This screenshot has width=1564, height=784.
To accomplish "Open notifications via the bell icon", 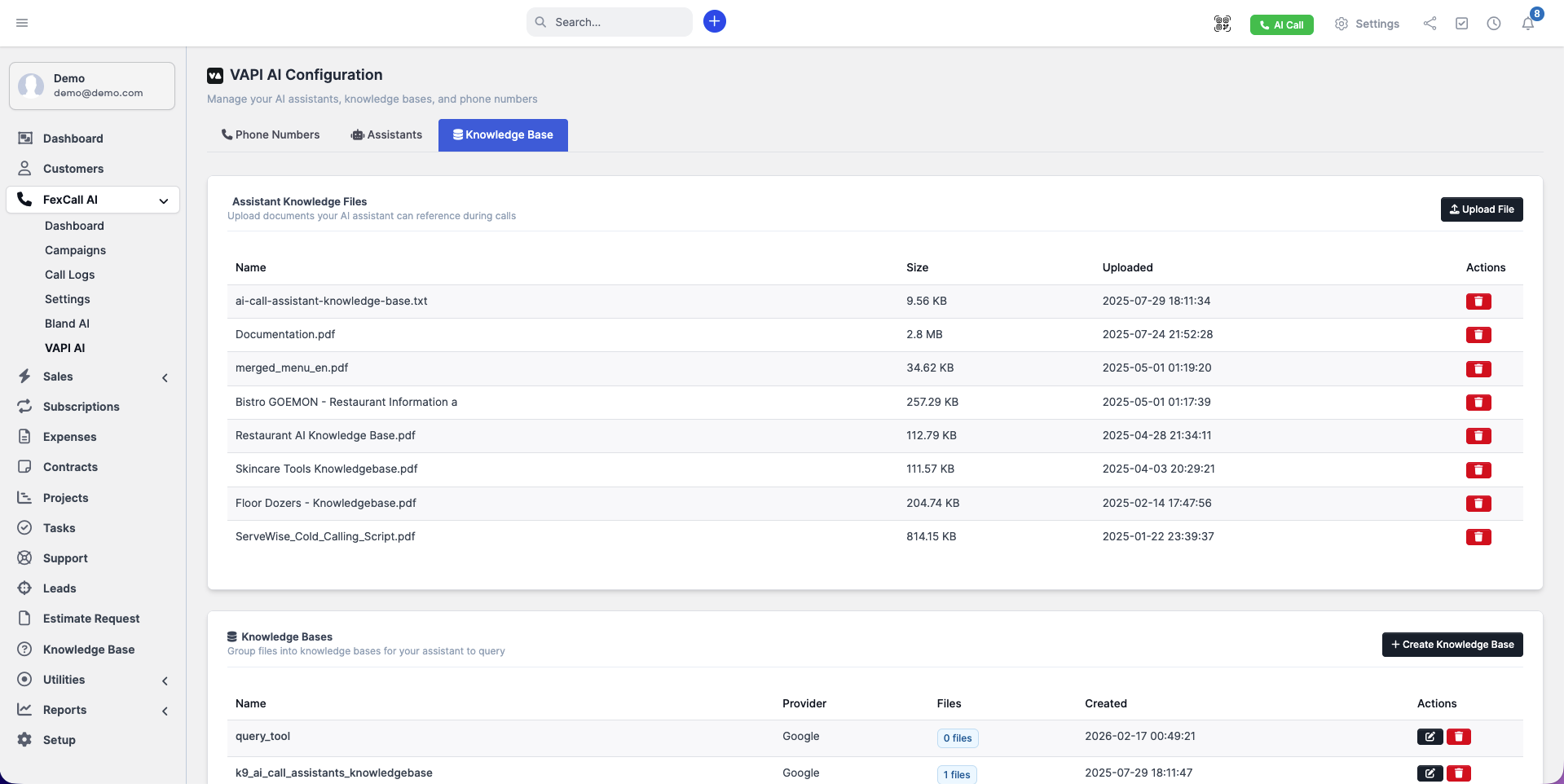I will point(1528,25).
